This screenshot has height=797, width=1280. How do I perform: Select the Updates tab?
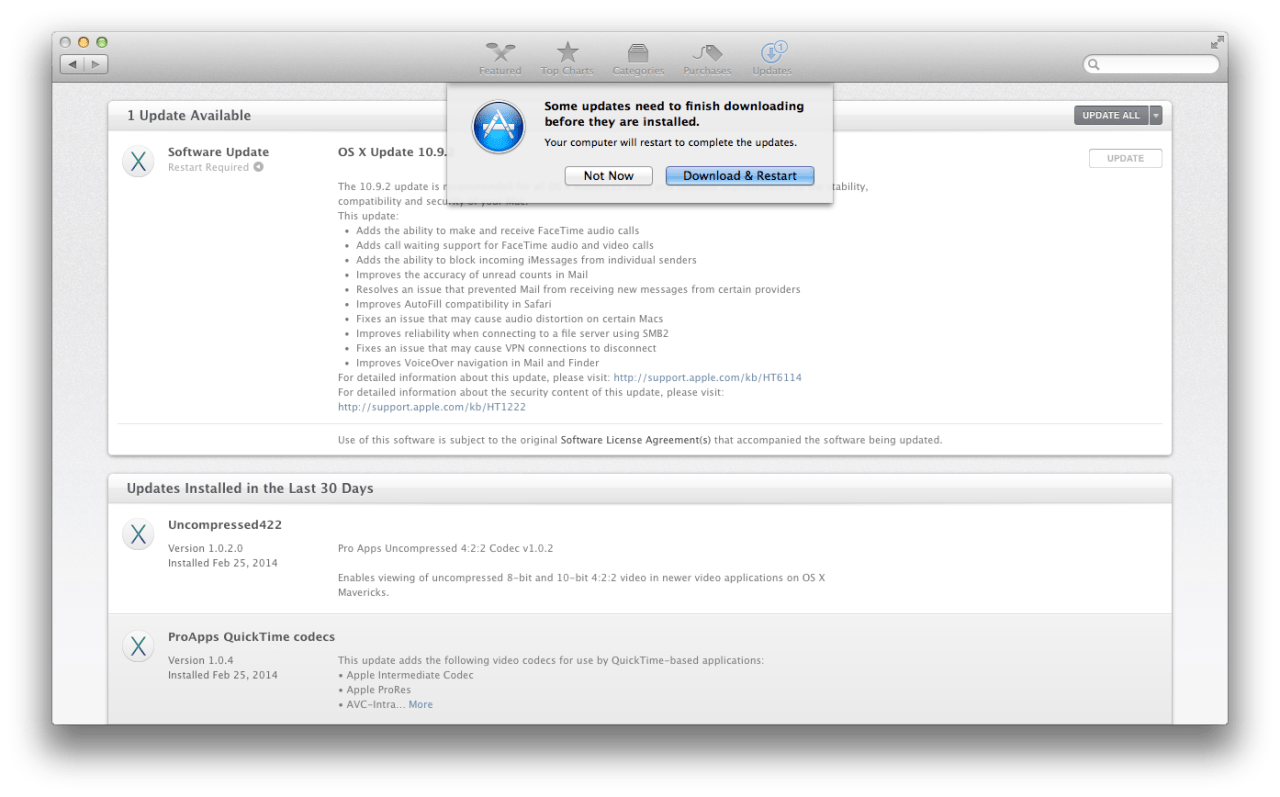point(772,58)
